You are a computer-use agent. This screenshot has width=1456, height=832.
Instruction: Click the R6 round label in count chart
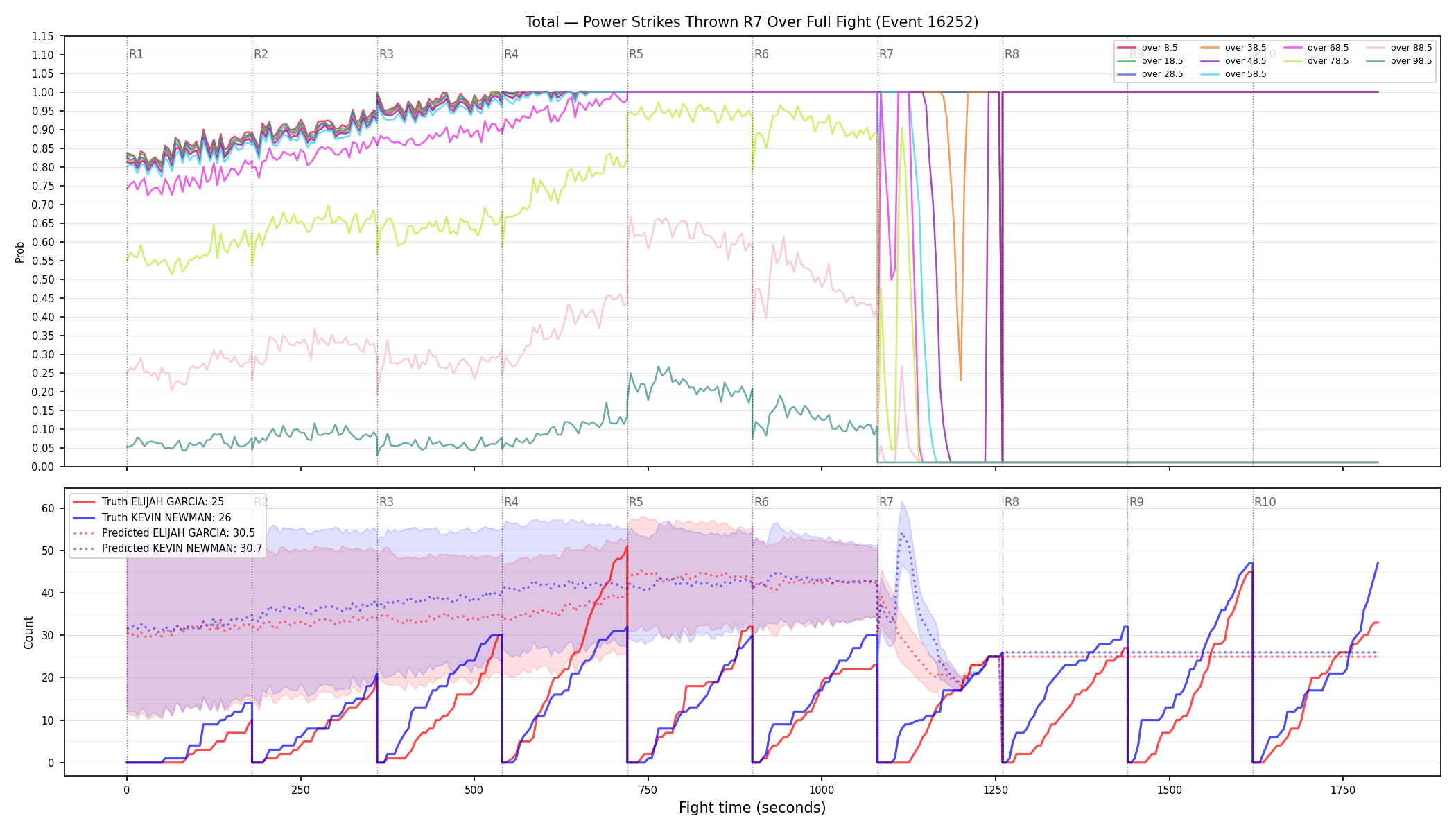[x=761, y=502]
